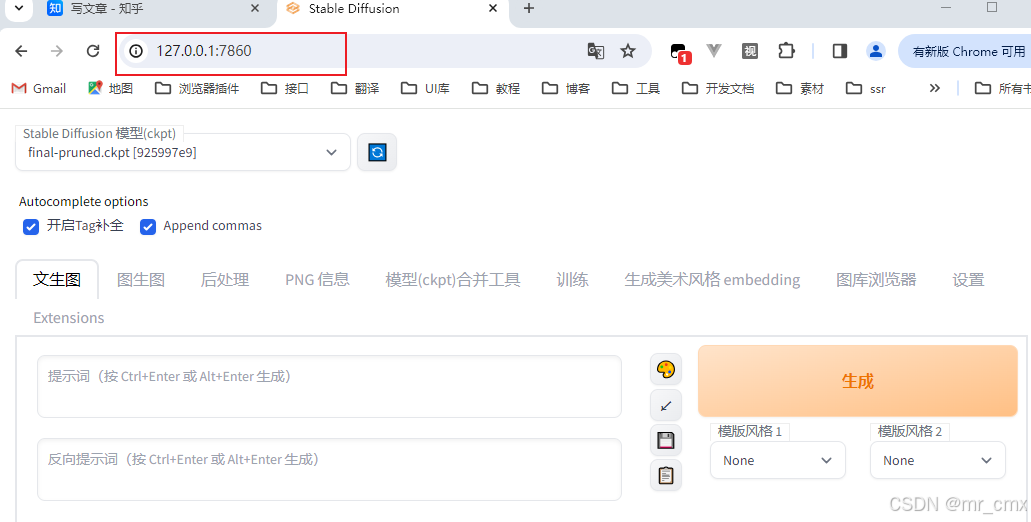Open the 模版风格 1 dropdown
1031x522 pixels.
[778, 460]
